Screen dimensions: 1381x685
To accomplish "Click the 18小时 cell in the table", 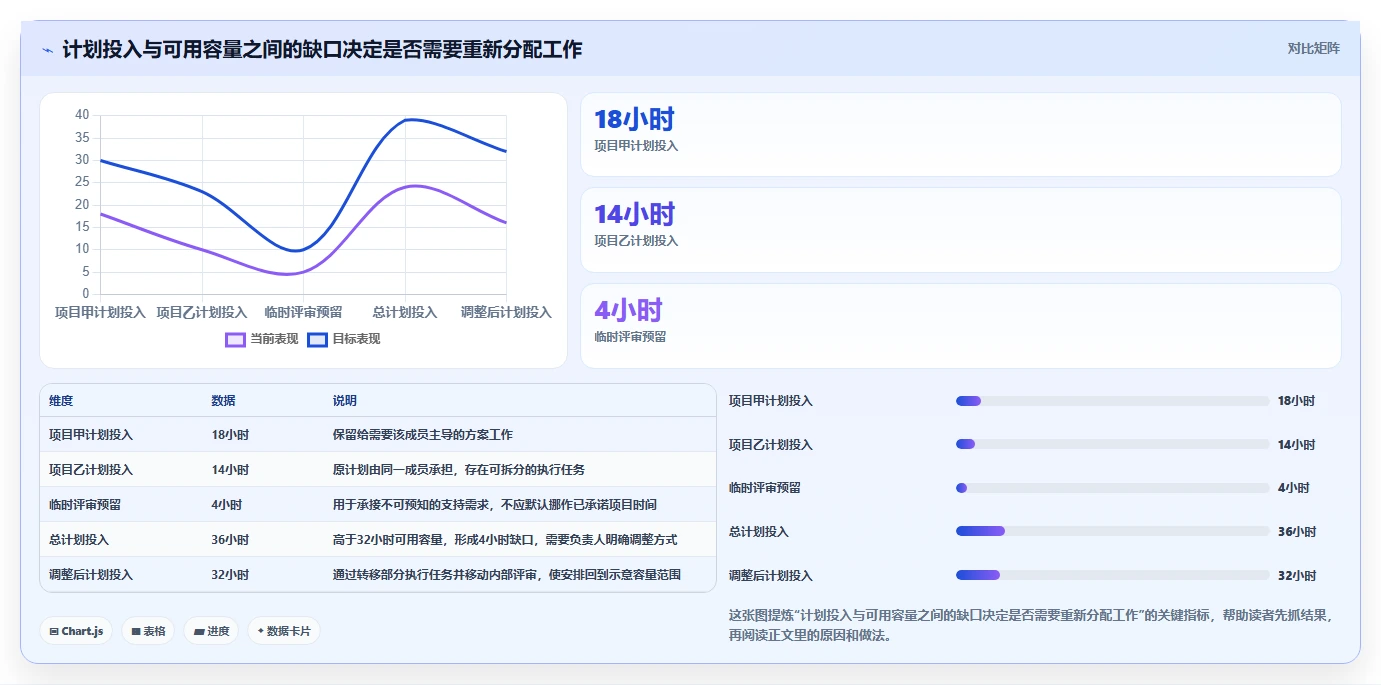I will point(230,435).
